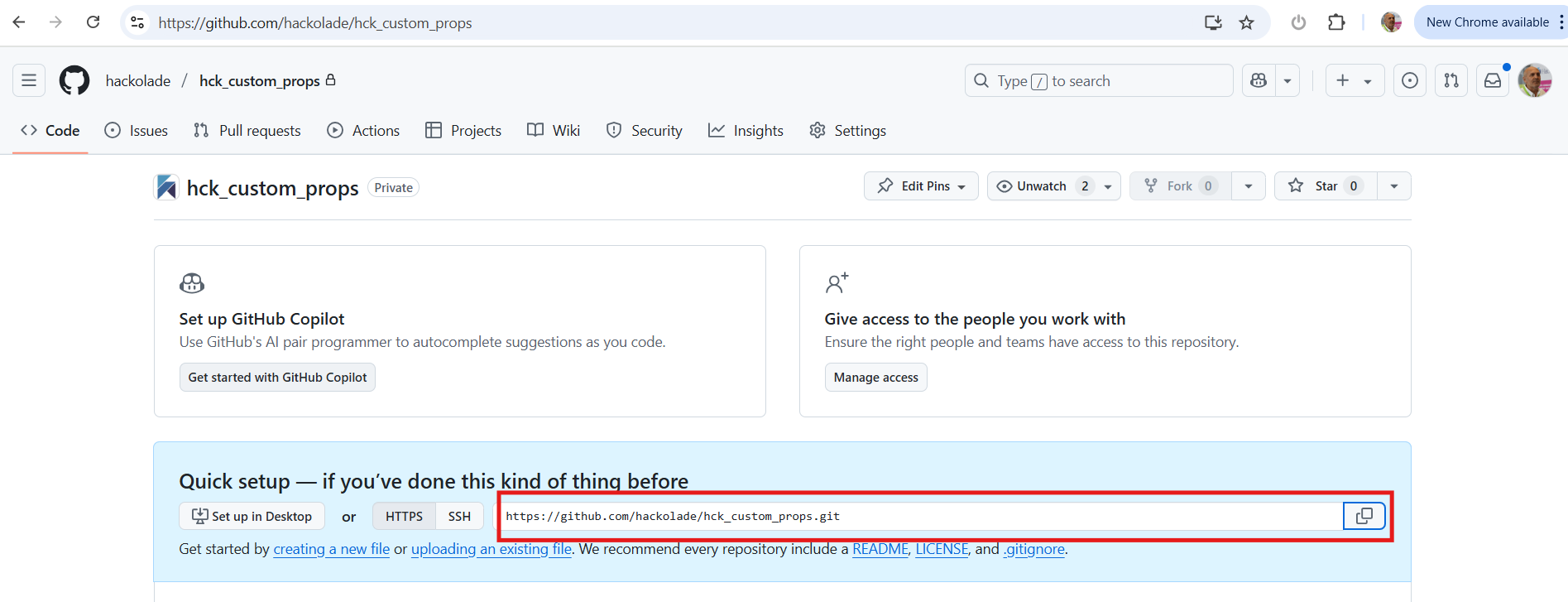Image resolution: width=1568 pixels, height=602 pixels.
Task: Click the add person access icon
Action: 837,283
